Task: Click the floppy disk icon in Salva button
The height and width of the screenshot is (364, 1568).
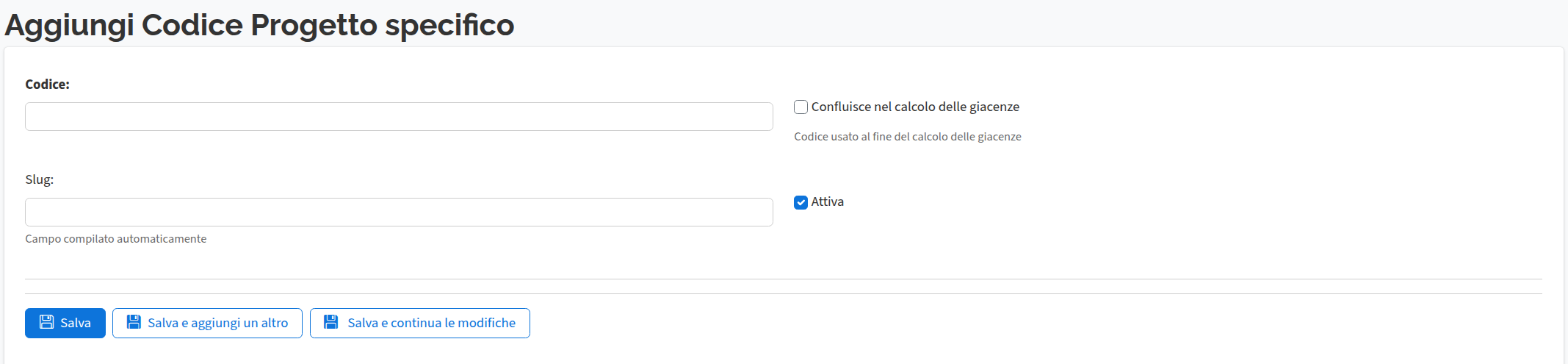Action: (46, 322)
